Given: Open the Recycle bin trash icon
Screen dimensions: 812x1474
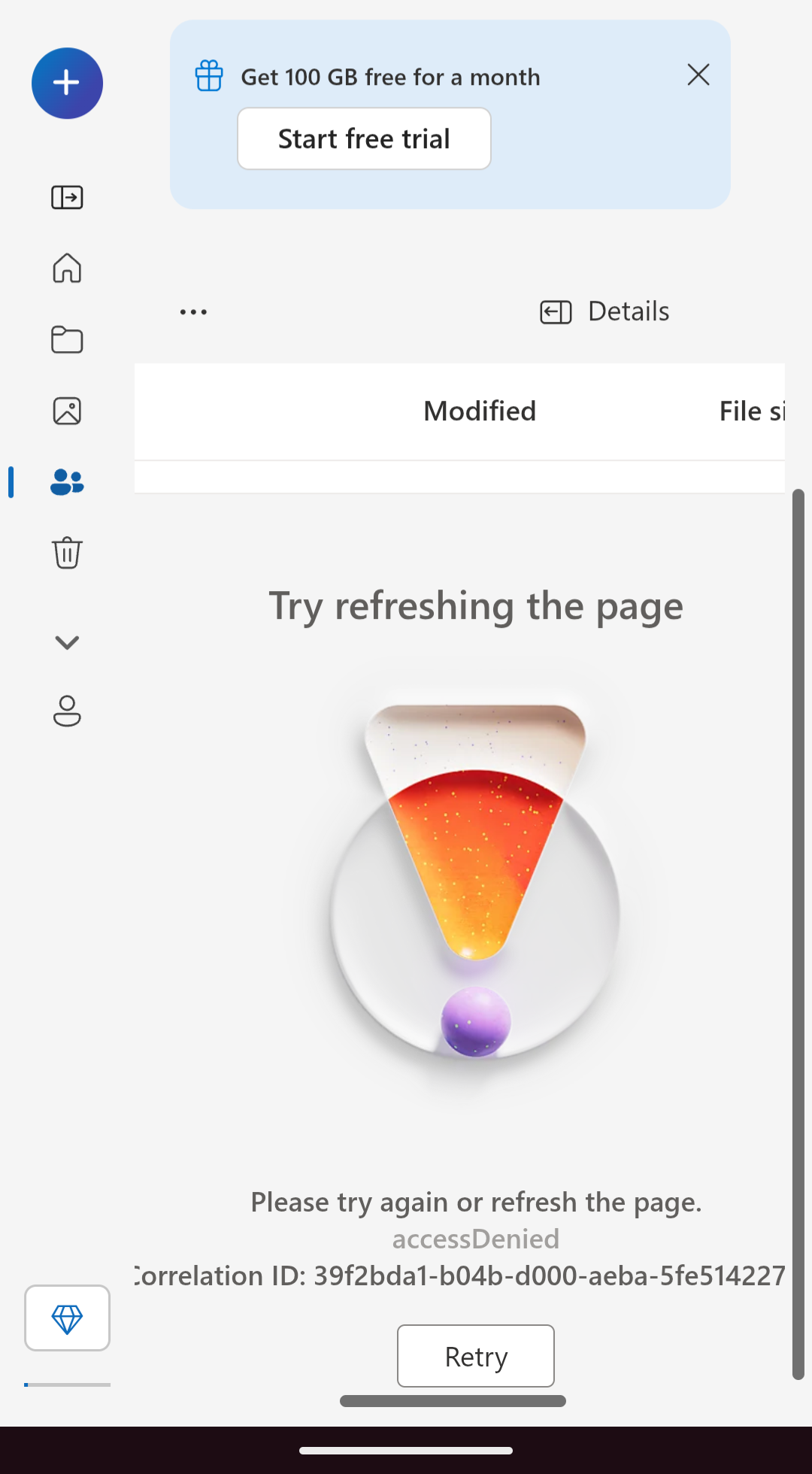Looking at the screenshot, I should pos(67,553).
